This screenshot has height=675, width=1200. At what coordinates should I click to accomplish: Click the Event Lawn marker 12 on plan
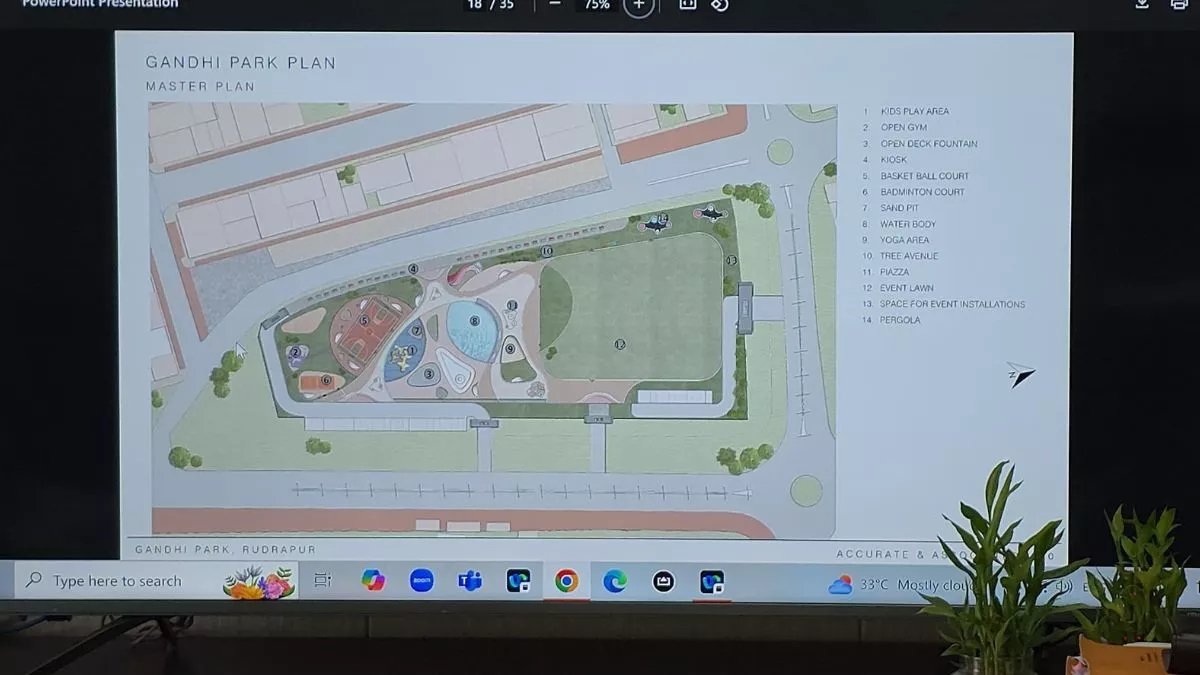(620, 344)
